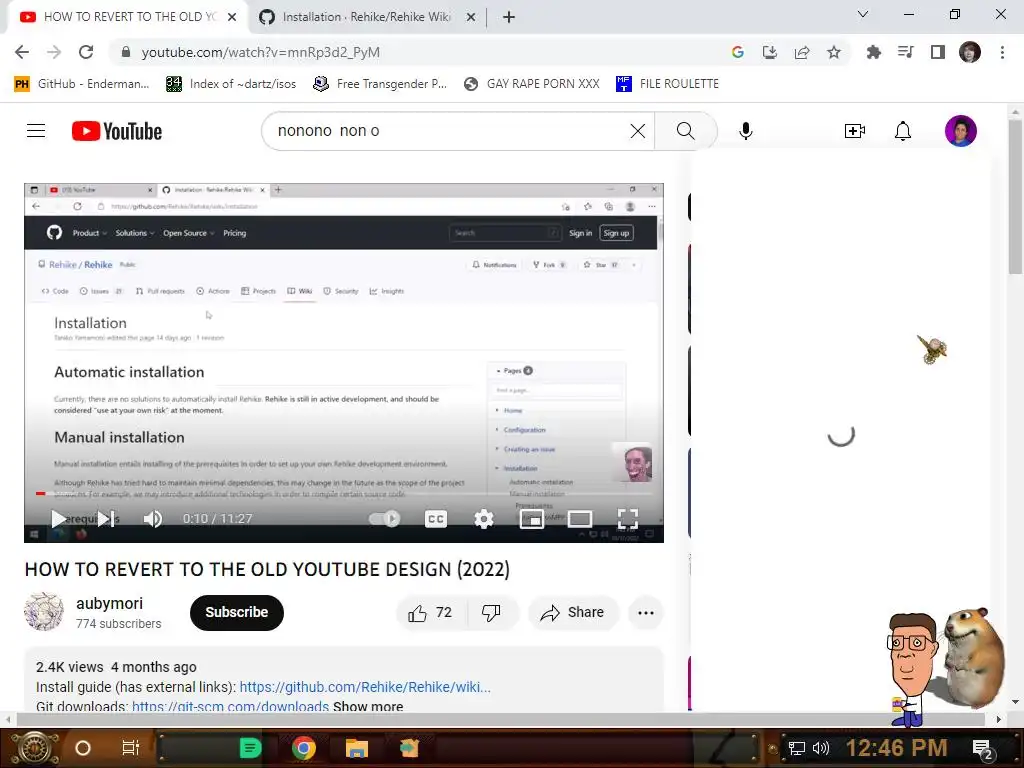This screenshot has height=768, width=1024.
Task: Open File Explorer from taskbar
Action: 357,748
